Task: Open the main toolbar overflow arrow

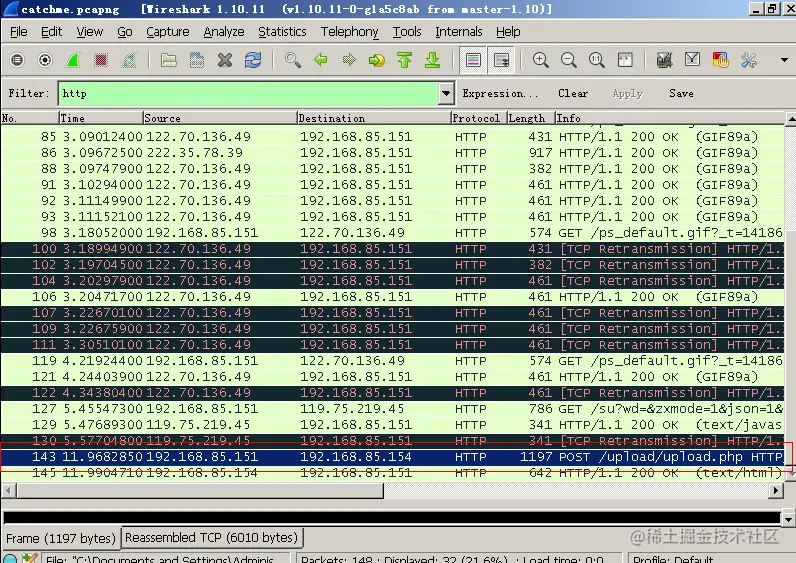Action: coord(784,60)
